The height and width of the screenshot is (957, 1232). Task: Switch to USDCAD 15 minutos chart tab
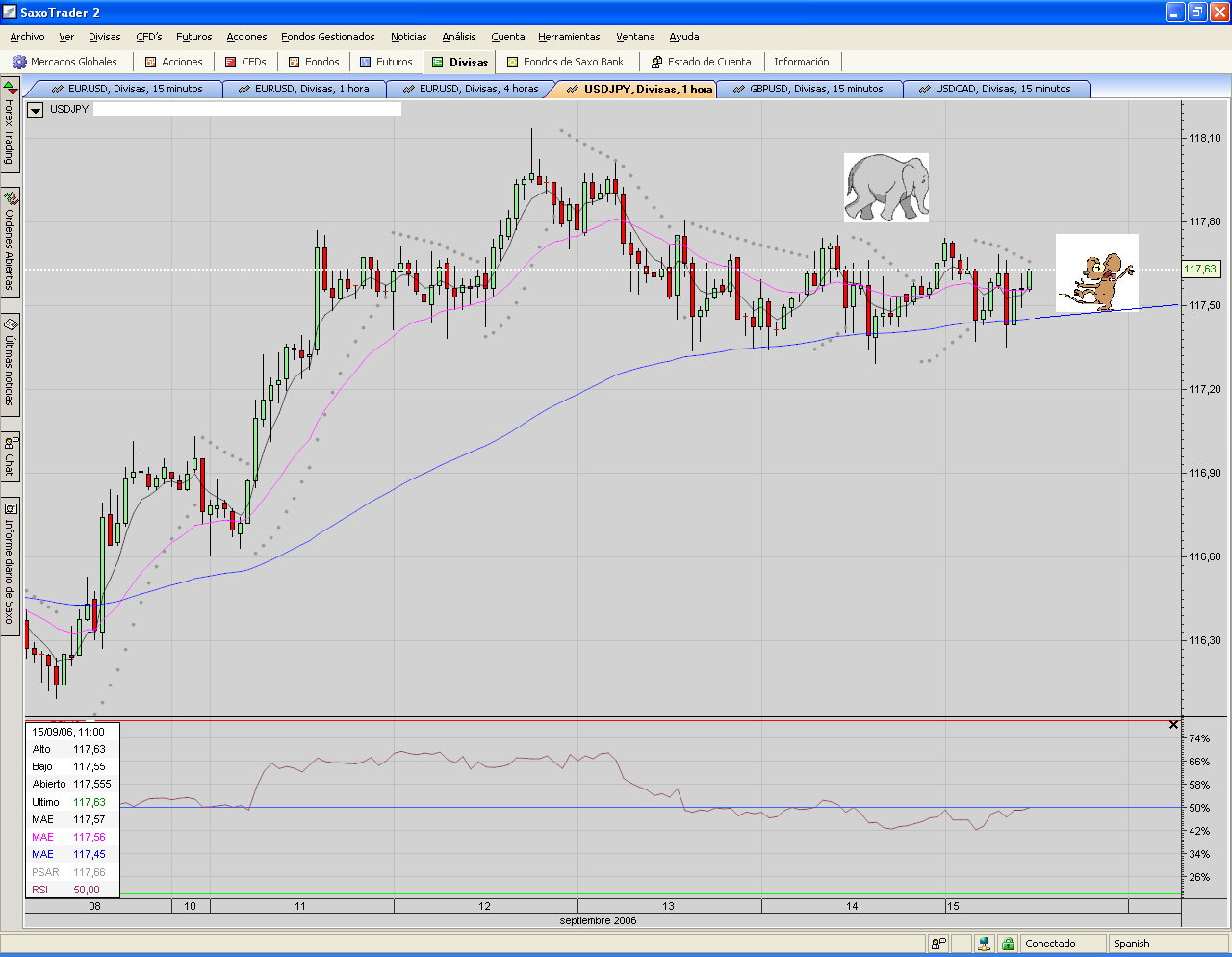click(x=996, y=89)
